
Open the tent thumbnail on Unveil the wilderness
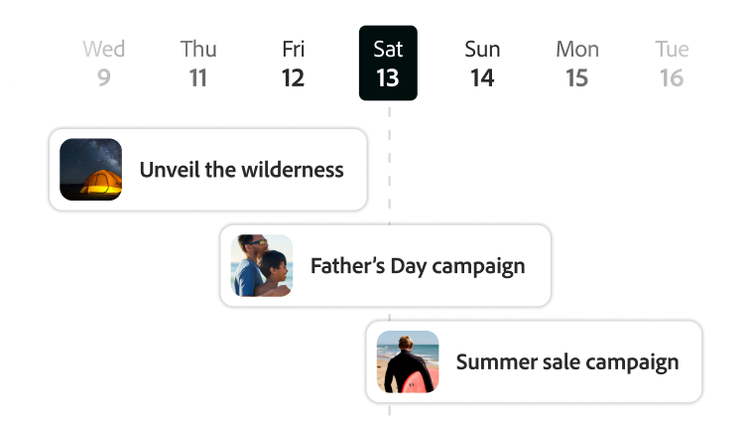coord(91,169)
